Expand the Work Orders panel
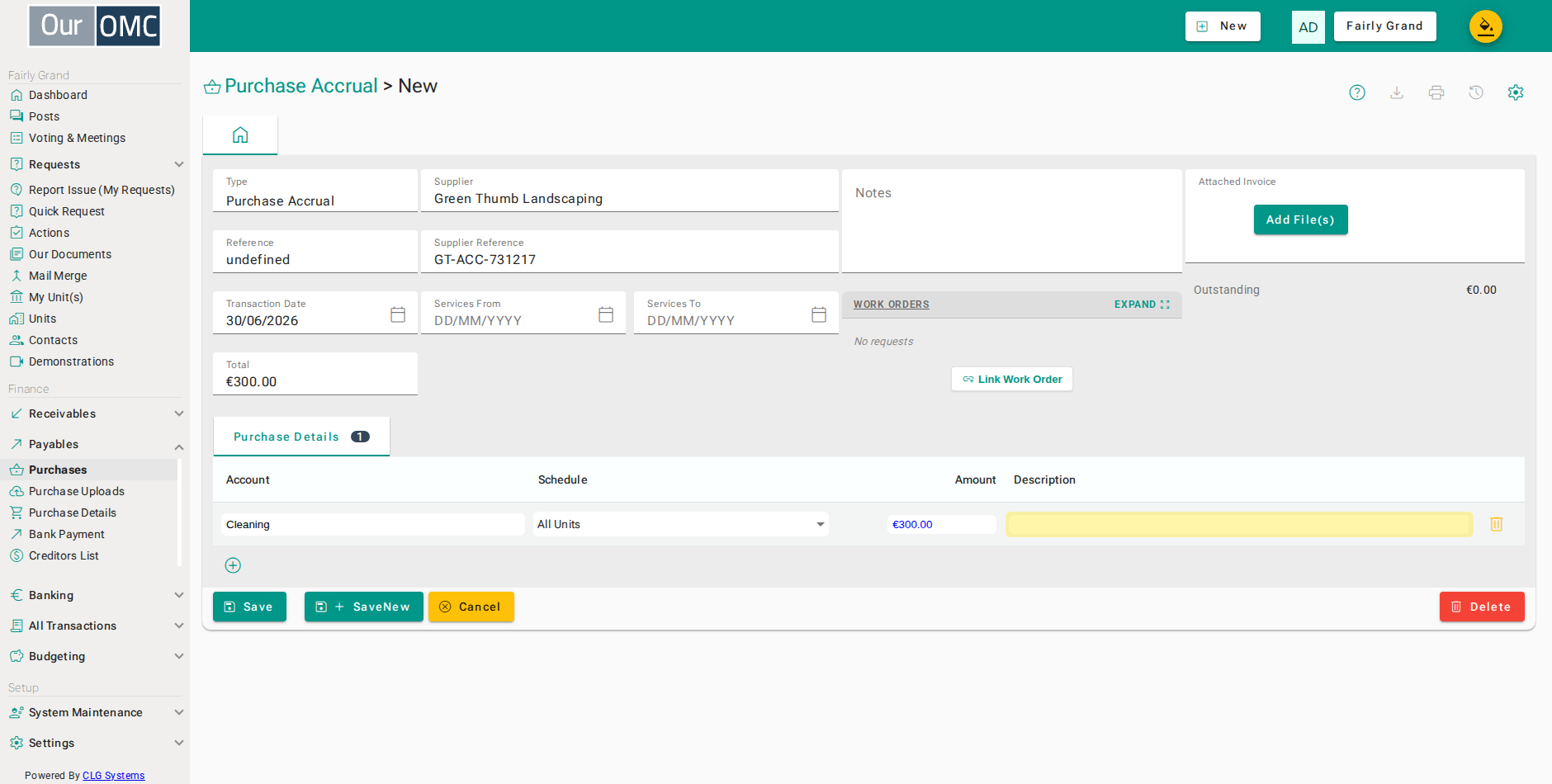Viewport: 1552px width, 784px height. pyautogui.click(x=1142, y=305)
